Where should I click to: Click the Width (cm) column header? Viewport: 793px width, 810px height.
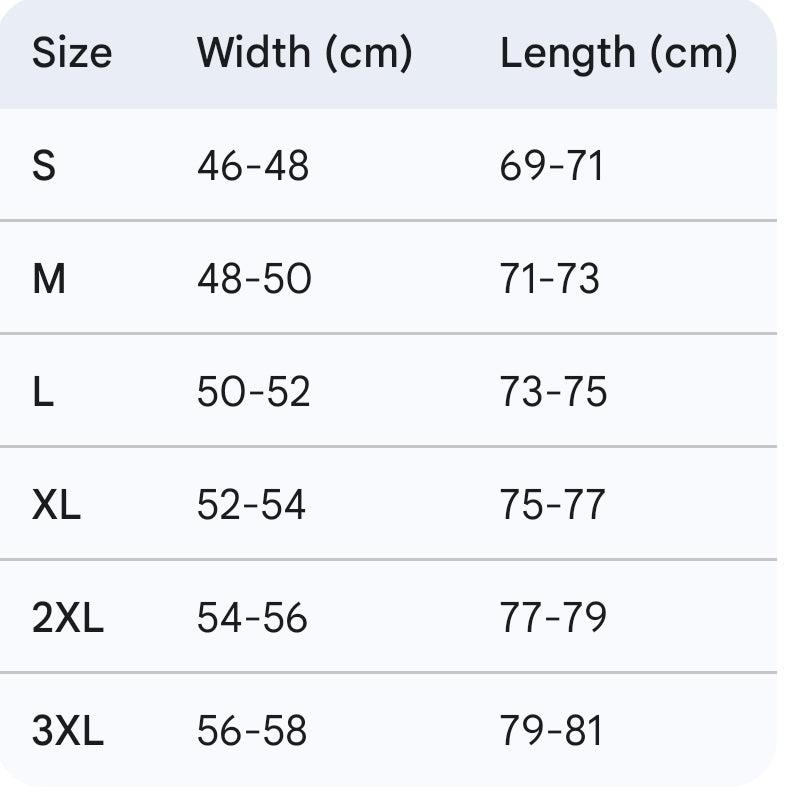tap(304, 53)
